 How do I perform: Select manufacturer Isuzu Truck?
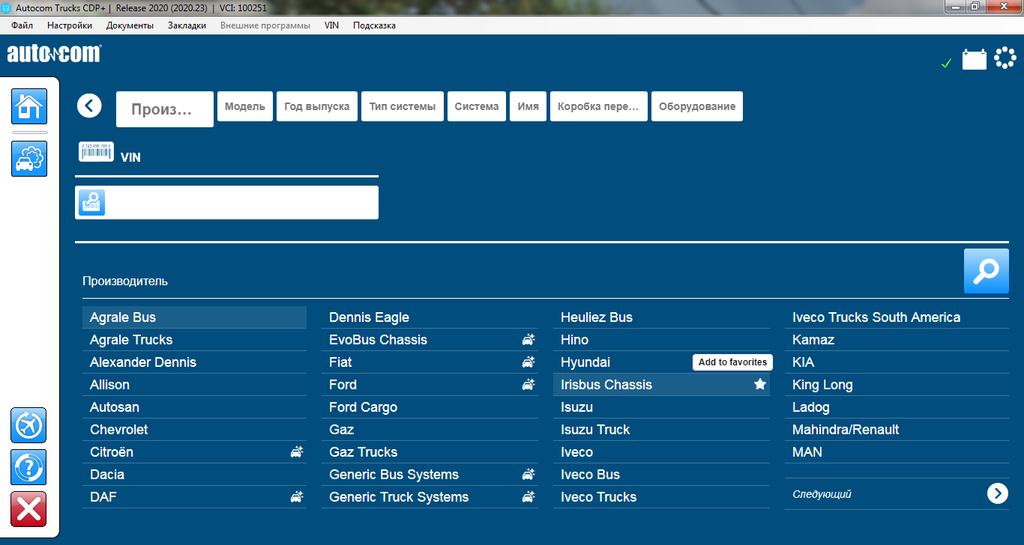[x=662, y=429]
